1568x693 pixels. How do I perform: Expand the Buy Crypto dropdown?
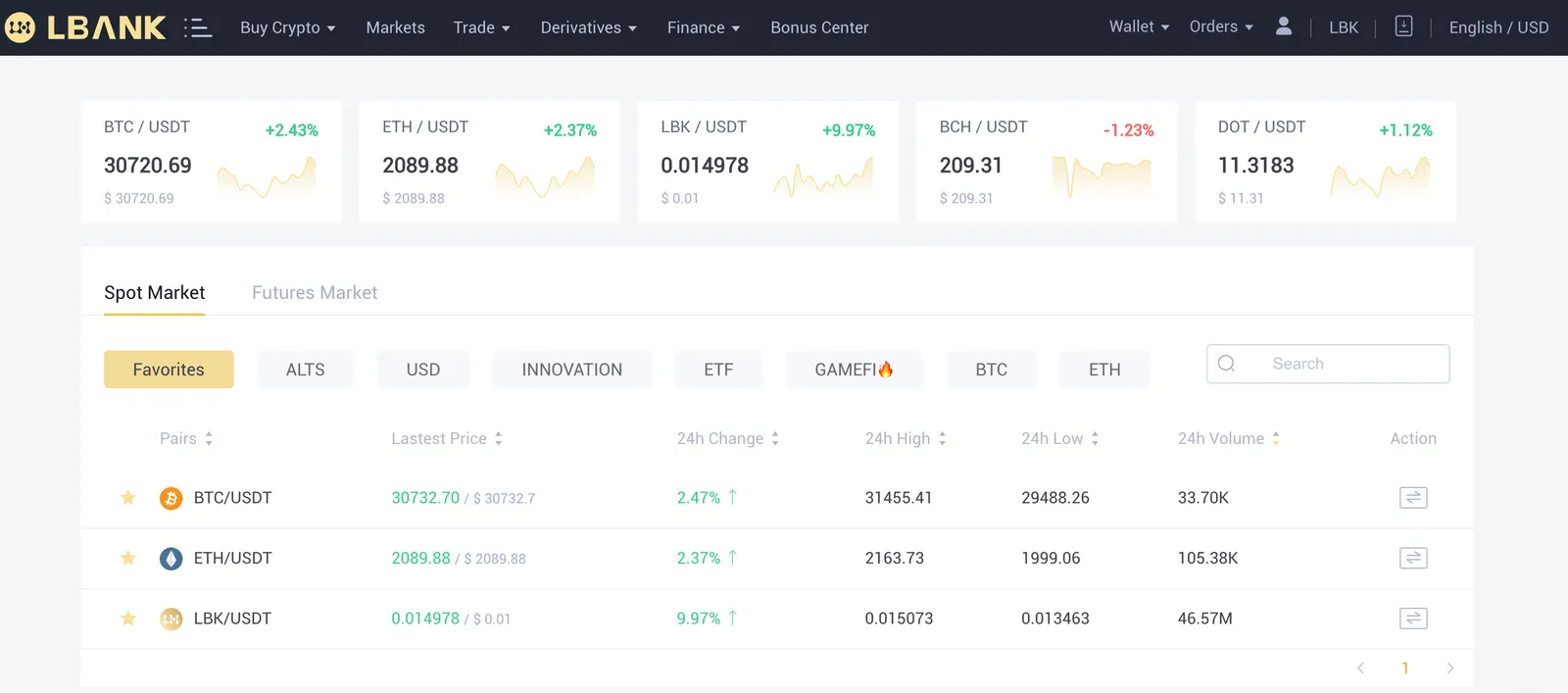pyautogui.click(x=288, y=27)
